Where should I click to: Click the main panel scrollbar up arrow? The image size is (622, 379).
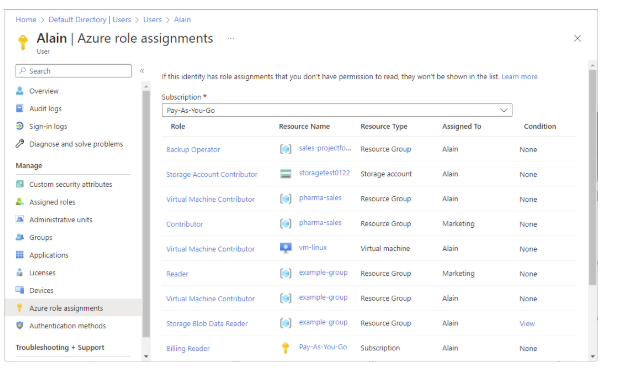[x=592, y=65]
